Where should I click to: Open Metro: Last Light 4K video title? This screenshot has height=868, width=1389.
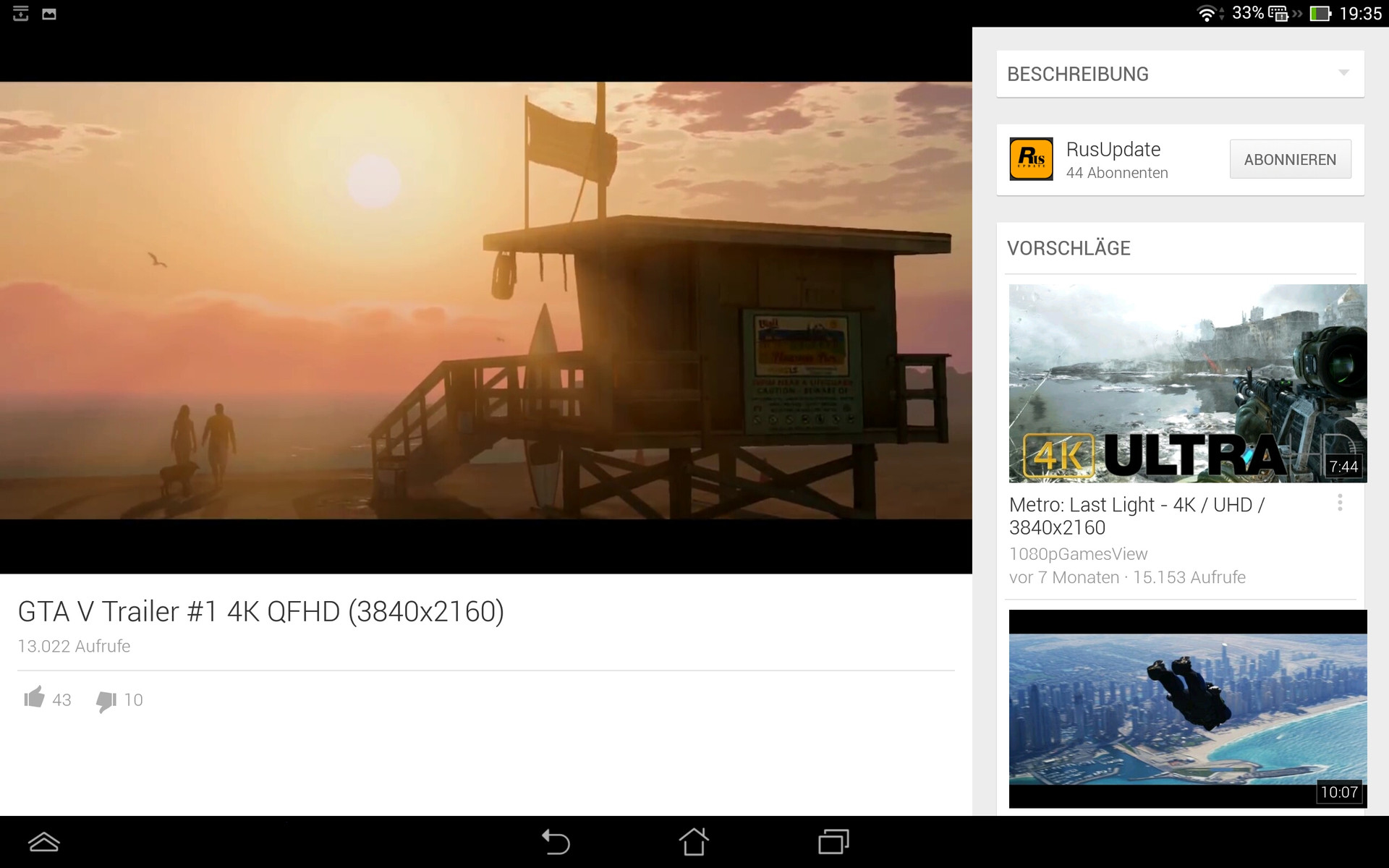click(x=1137, y=516)
